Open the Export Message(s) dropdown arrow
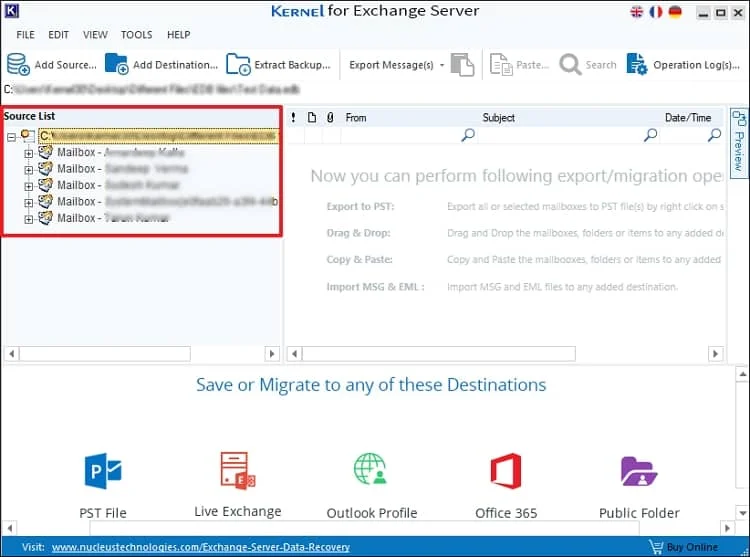Image resolution: width=750 pixels, height=557 pixels. click(x=442, y=65)
